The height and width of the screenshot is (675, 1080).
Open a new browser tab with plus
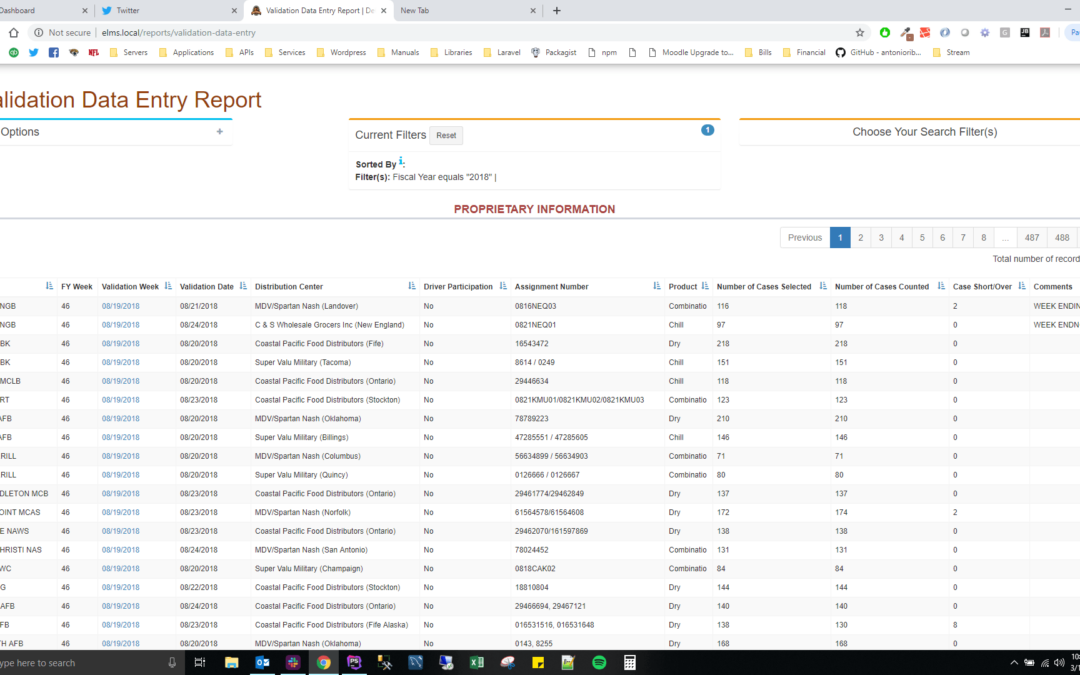pyautogui.click(x=557, y=10)
